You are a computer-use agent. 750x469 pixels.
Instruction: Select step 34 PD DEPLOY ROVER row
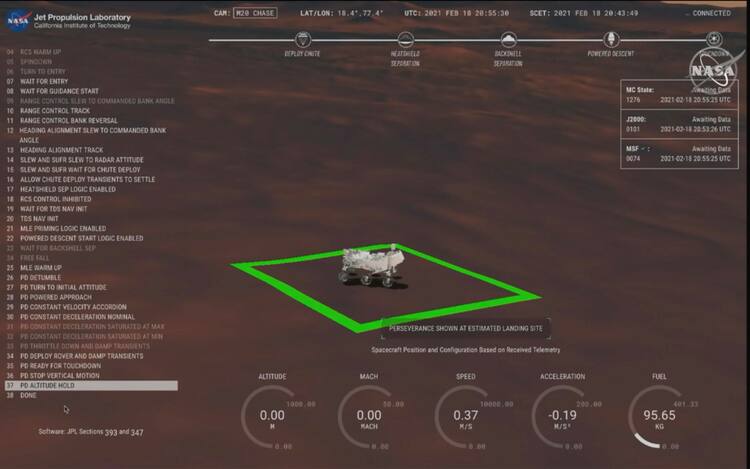coord(75,356)
